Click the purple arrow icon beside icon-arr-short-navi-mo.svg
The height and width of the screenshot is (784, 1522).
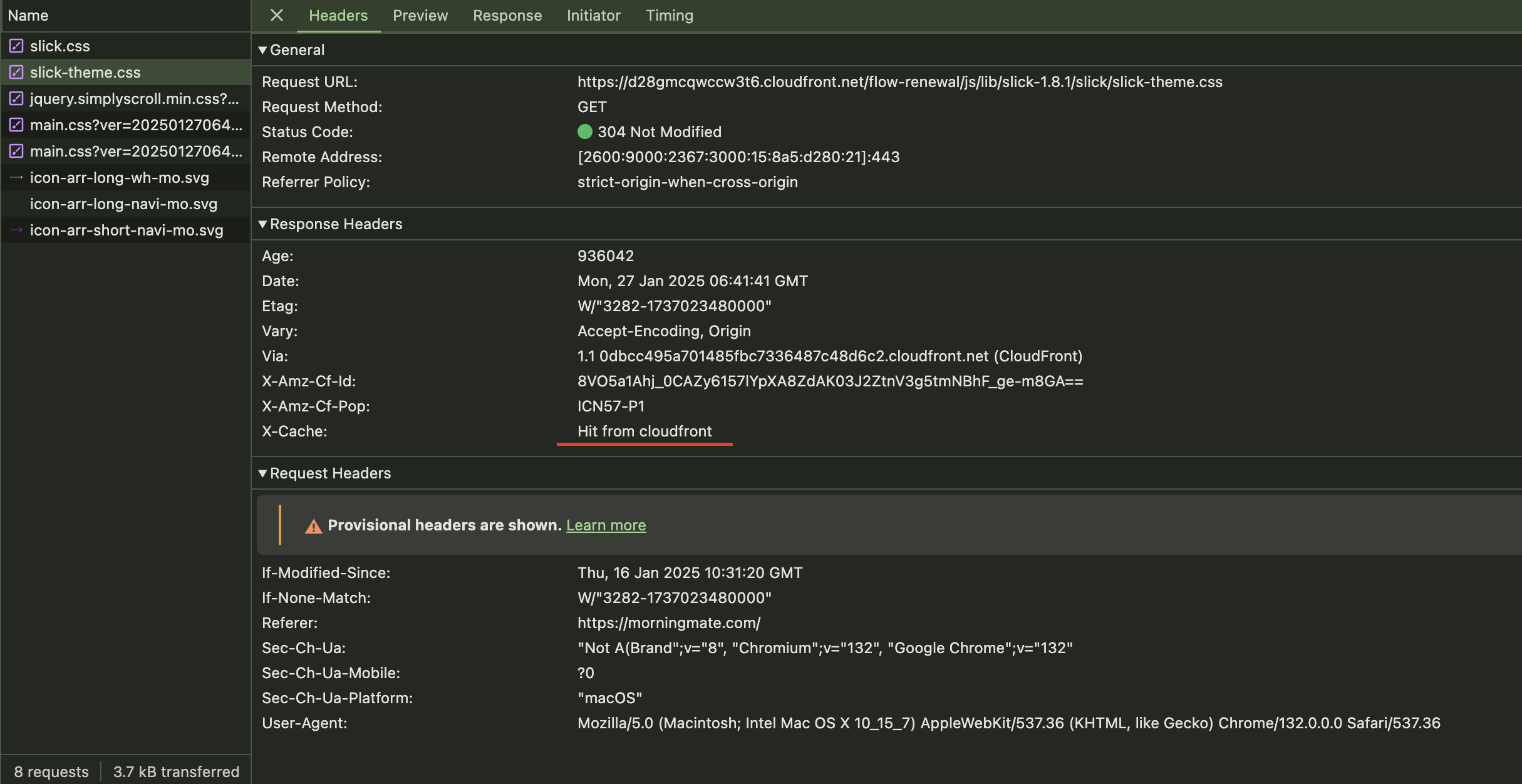(16, 230)
